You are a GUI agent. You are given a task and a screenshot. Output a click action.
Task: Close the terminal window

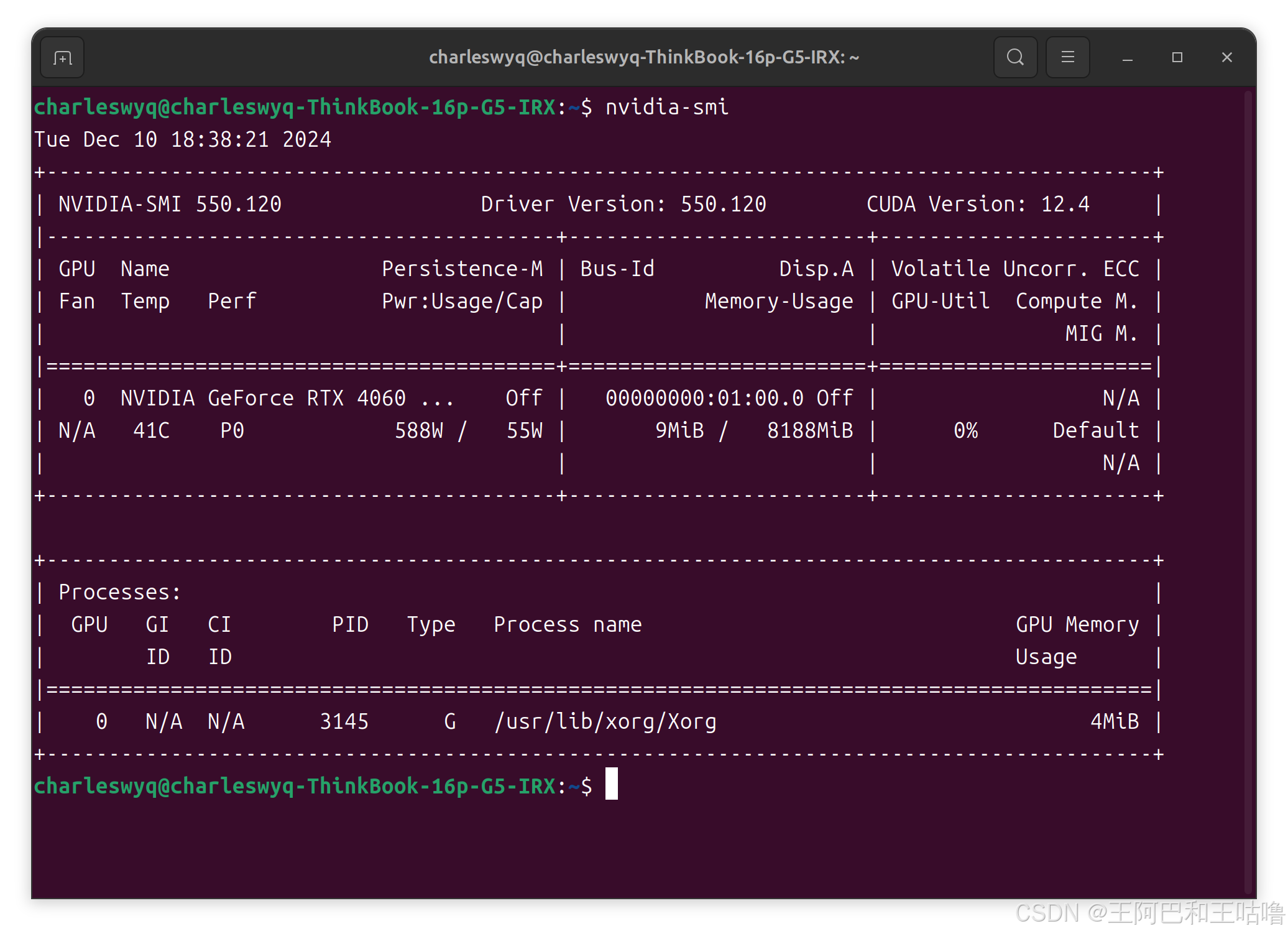(1226, 57)
